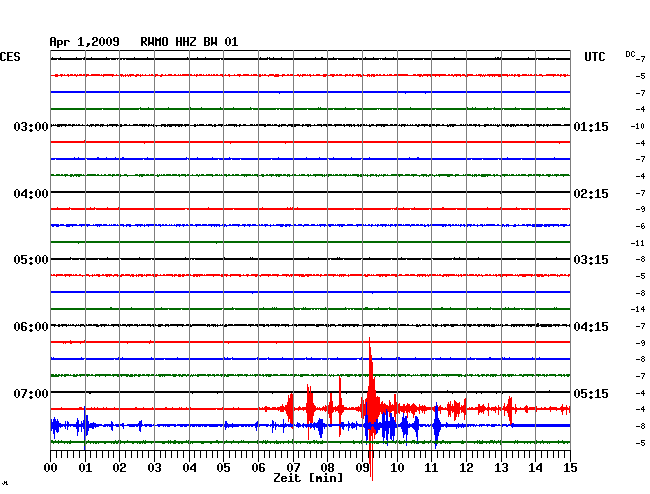Click the tallest red seismic spike
This screenshot has height=494, width=650.
tap(371, 408)
